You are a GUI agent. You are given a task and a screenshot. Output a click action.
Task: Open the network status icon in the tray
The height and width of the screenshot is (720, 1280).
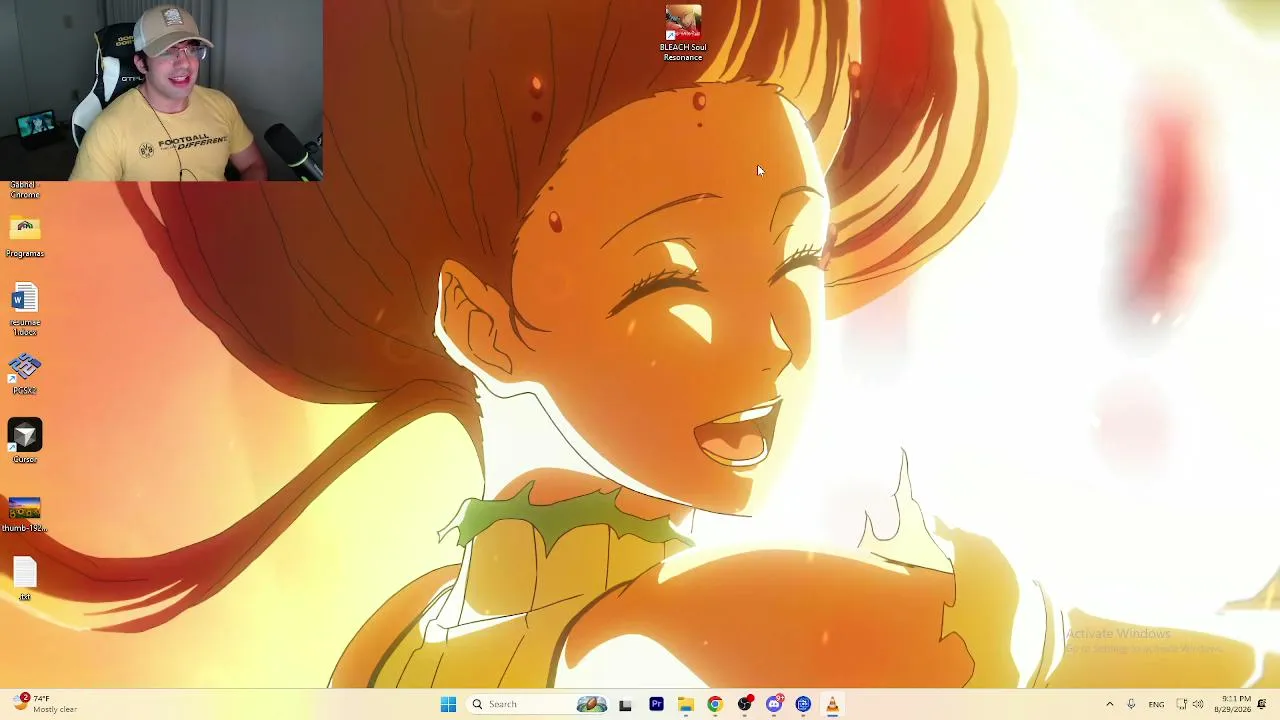pyautogui.click(x=1181, y=704)
